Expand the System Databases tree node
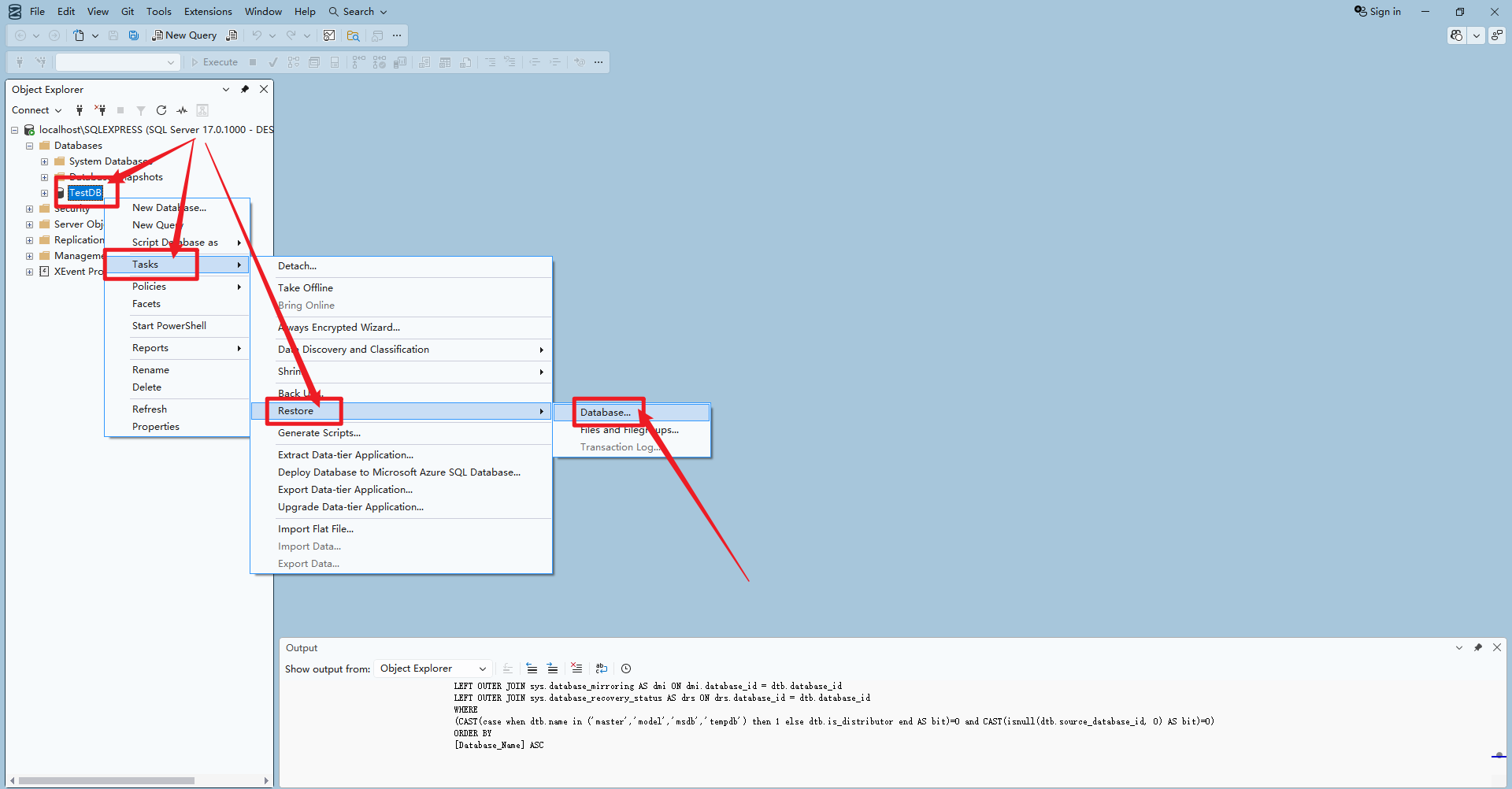This screenshot has width=1512, height=789. click(45, 161)
